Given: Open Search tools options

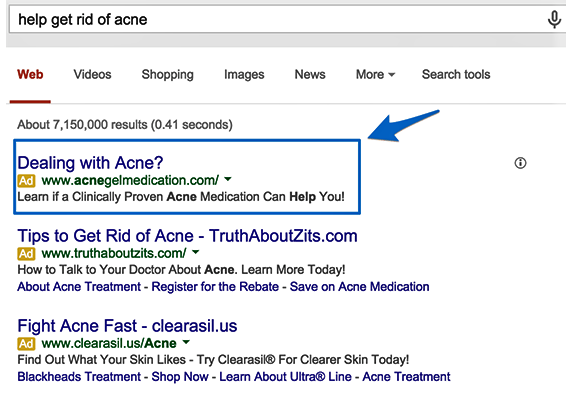Looking at the screenshot, I should [x=456, y=74].
